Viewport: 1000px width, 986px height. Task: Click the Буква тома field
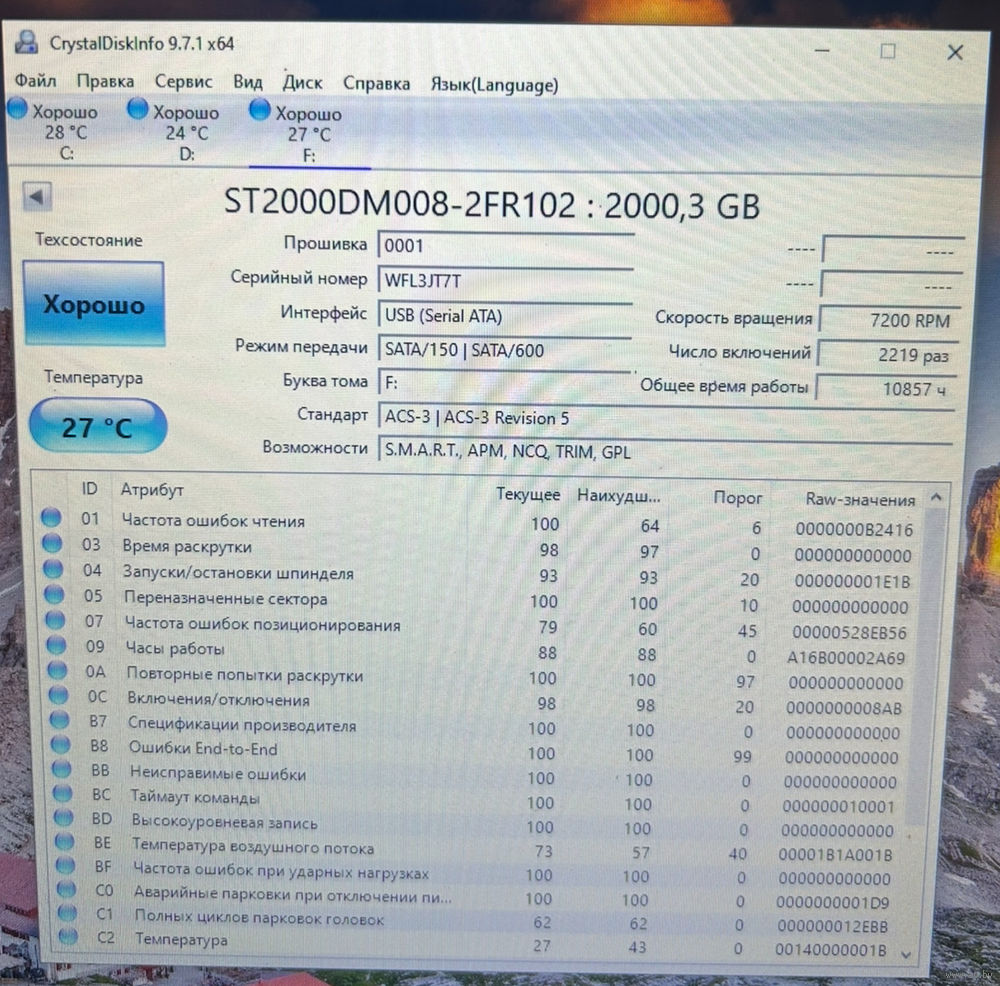(504, 383)
